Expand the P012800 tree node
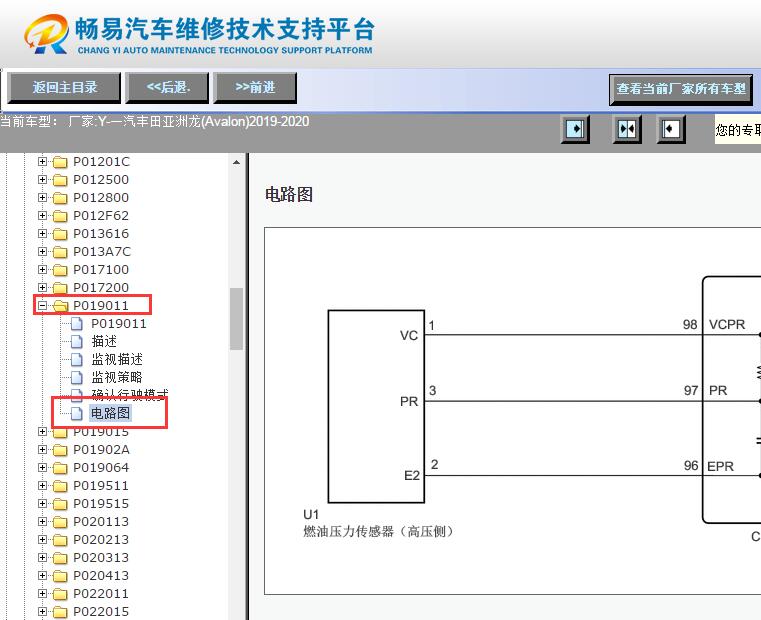This screenshot has width=761, height=620. [x=42, y=197]
